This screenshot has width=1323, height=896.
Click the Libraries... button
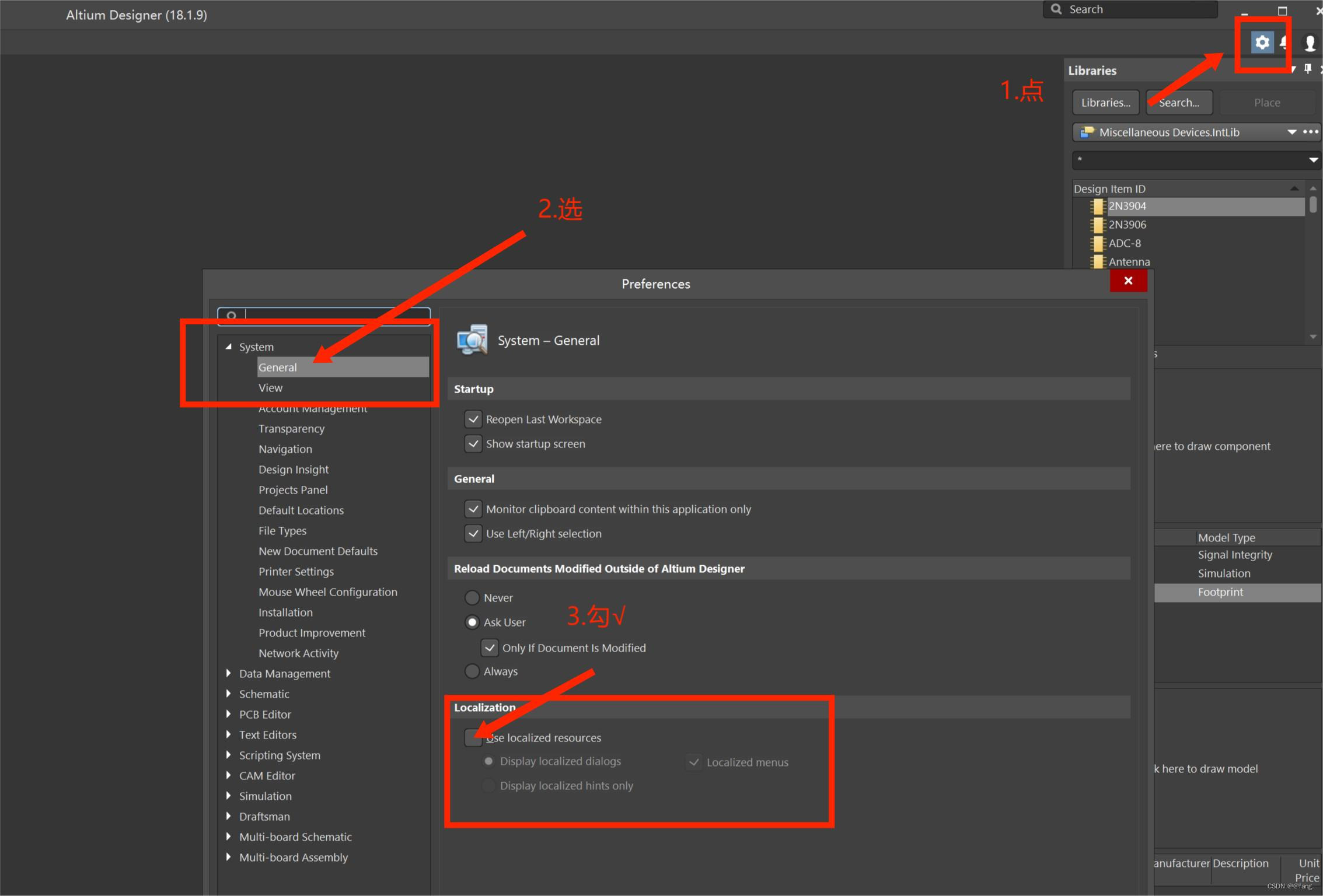pyautogui.click(x=1105, y=103)
